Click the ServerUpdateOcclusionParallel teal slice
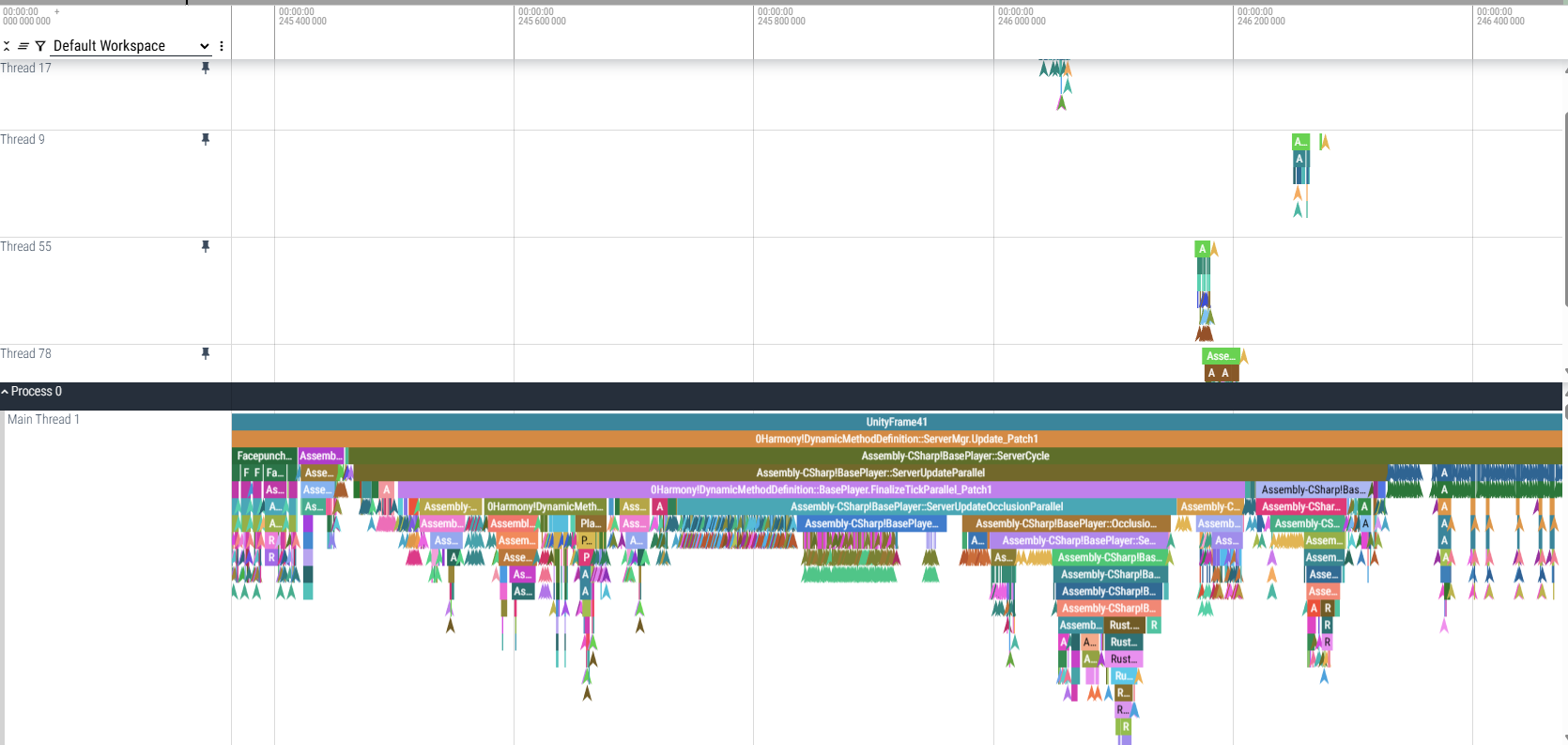The image size is (1568, 745). pos(927,506)
